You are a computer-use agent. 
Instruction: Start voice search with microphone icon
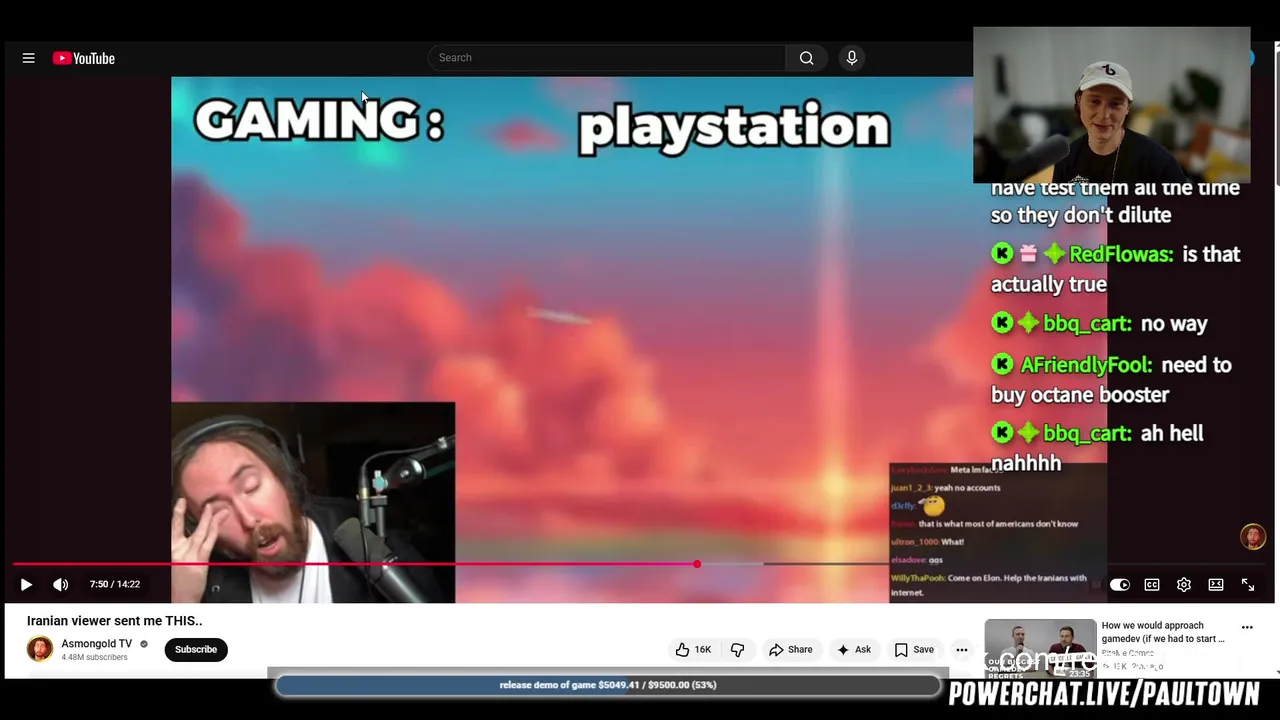coord(852,58)
